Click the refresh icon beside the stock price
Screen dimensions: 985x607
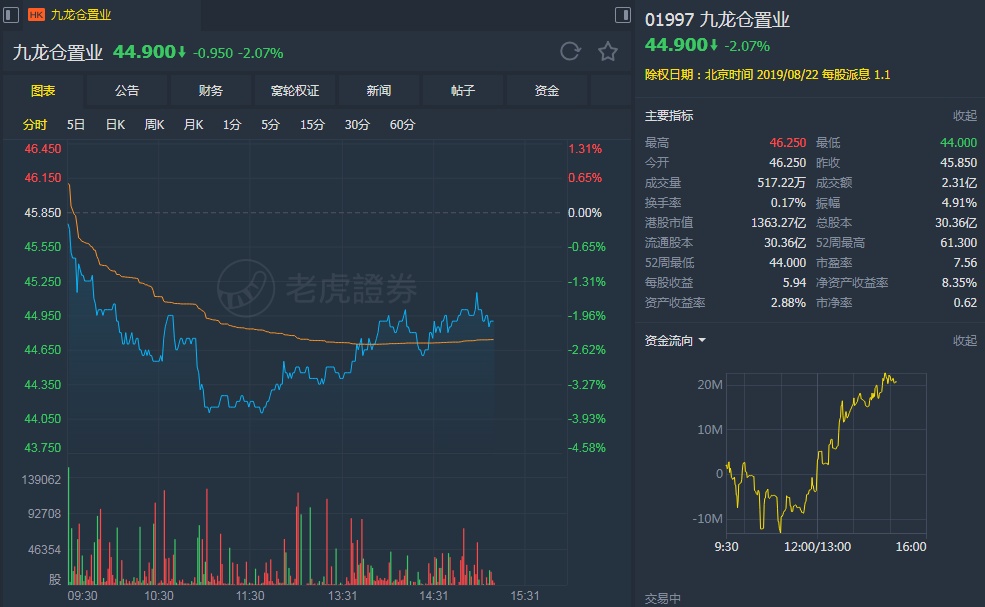(570, 52)
